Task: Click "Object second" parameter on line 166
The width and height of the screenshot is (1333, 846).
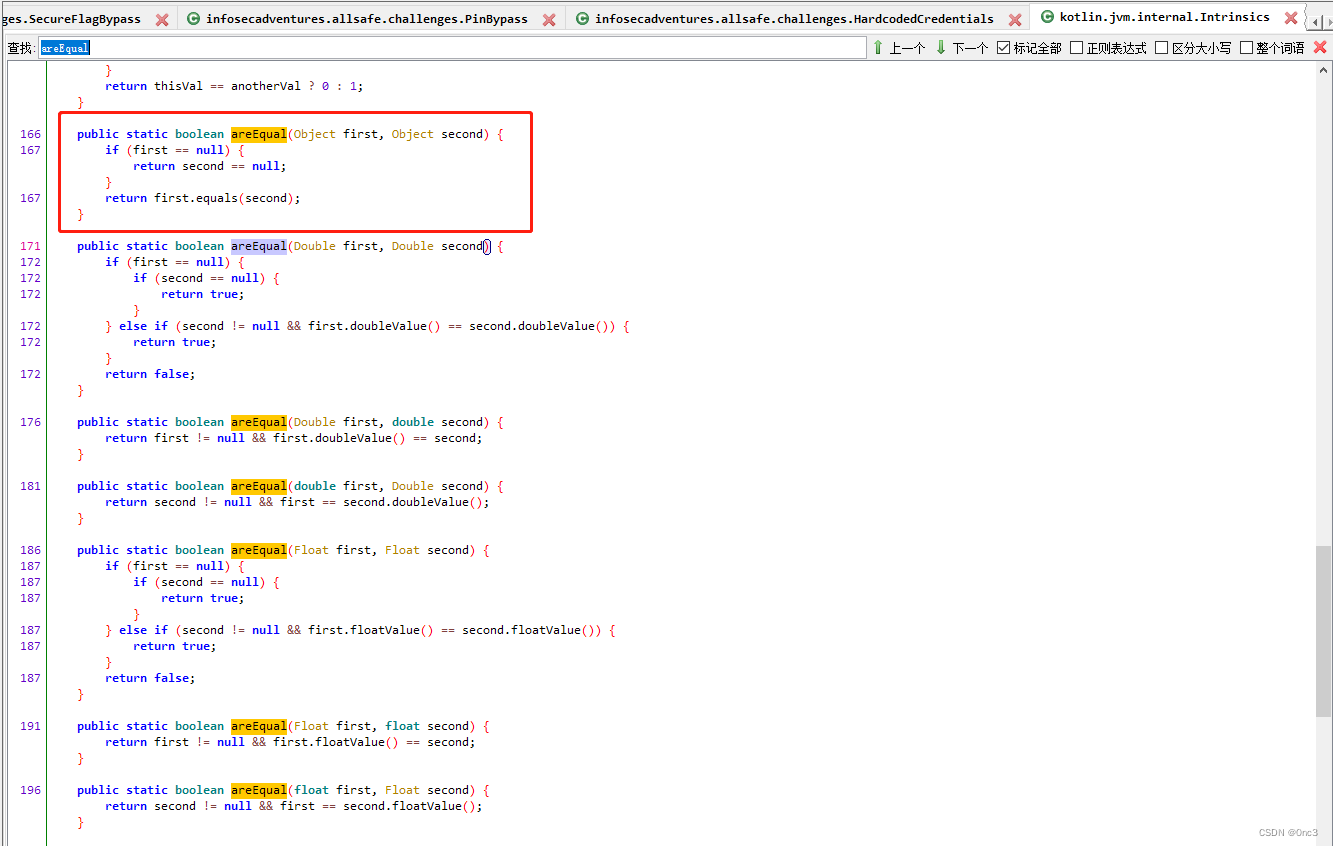Action: pyautogui.click(x=437, y=134)
